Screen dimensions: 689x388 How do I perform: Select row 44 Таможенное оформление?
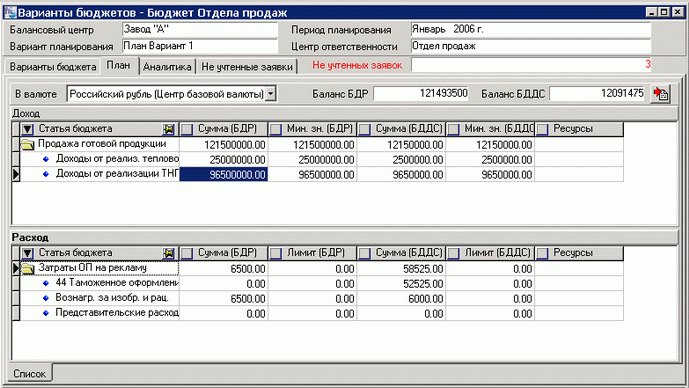pos(317,283)
